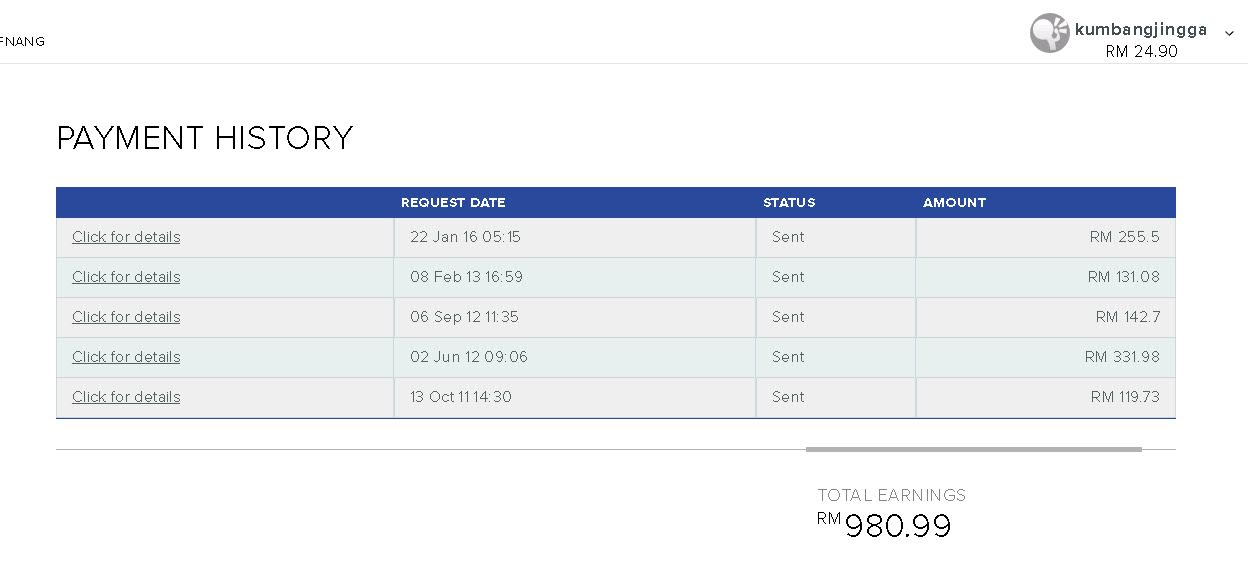Open details for the 22 Jan 16 payment
This screenshot has width=1248, height=576.
126,237
